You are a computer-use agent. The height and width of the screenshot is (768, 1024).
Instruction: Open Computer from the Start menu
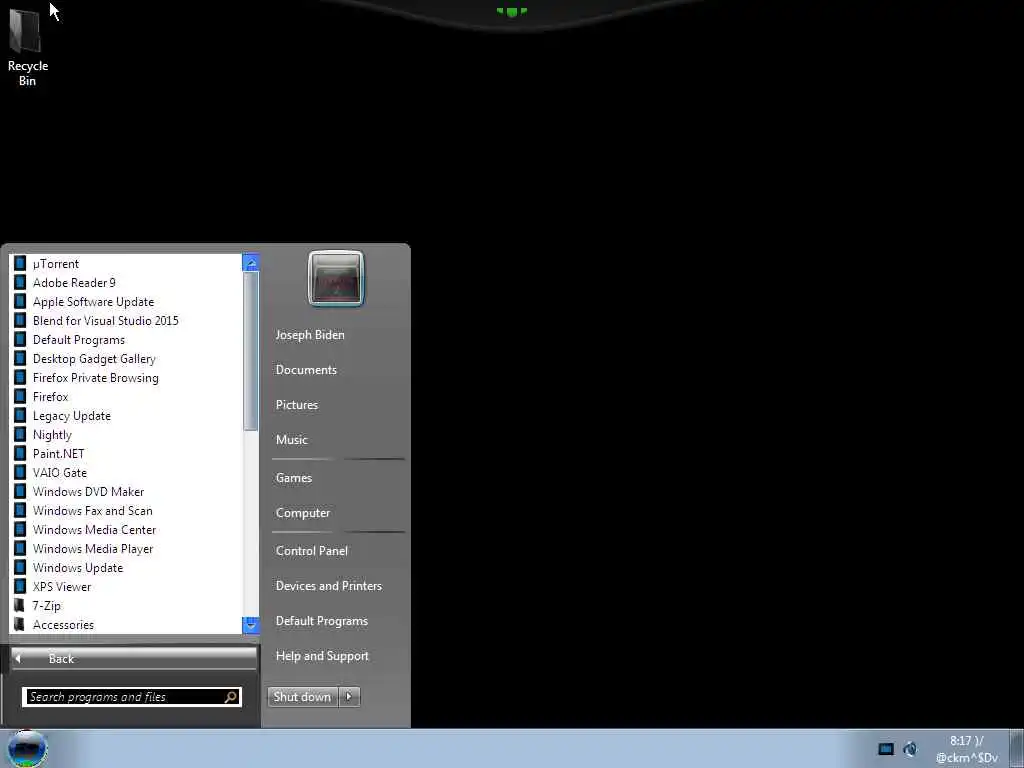tap(302, 513)
